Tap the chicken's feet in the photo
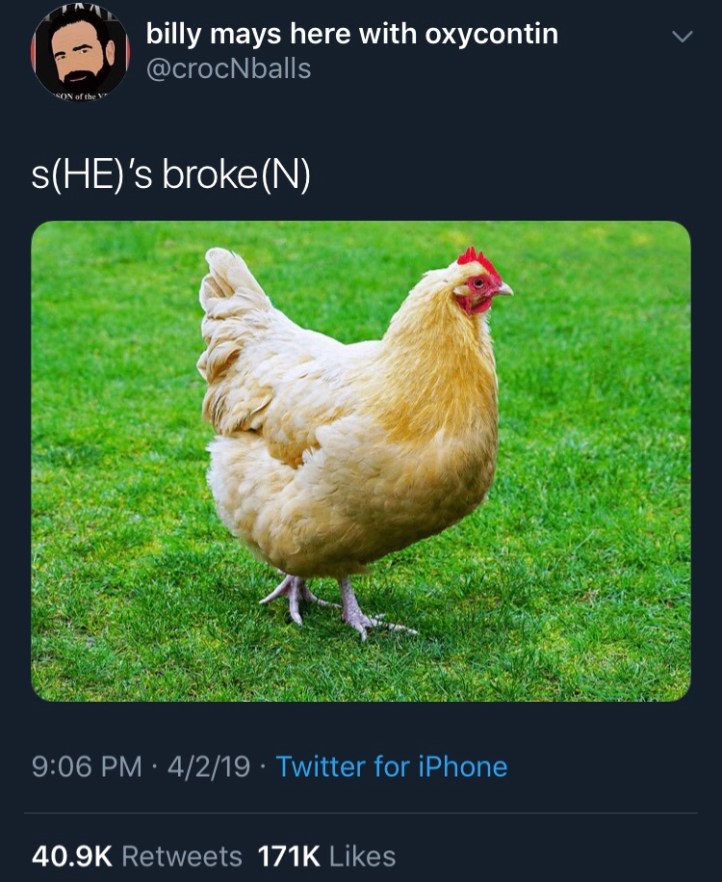722x882 pixels. (339, 608)
